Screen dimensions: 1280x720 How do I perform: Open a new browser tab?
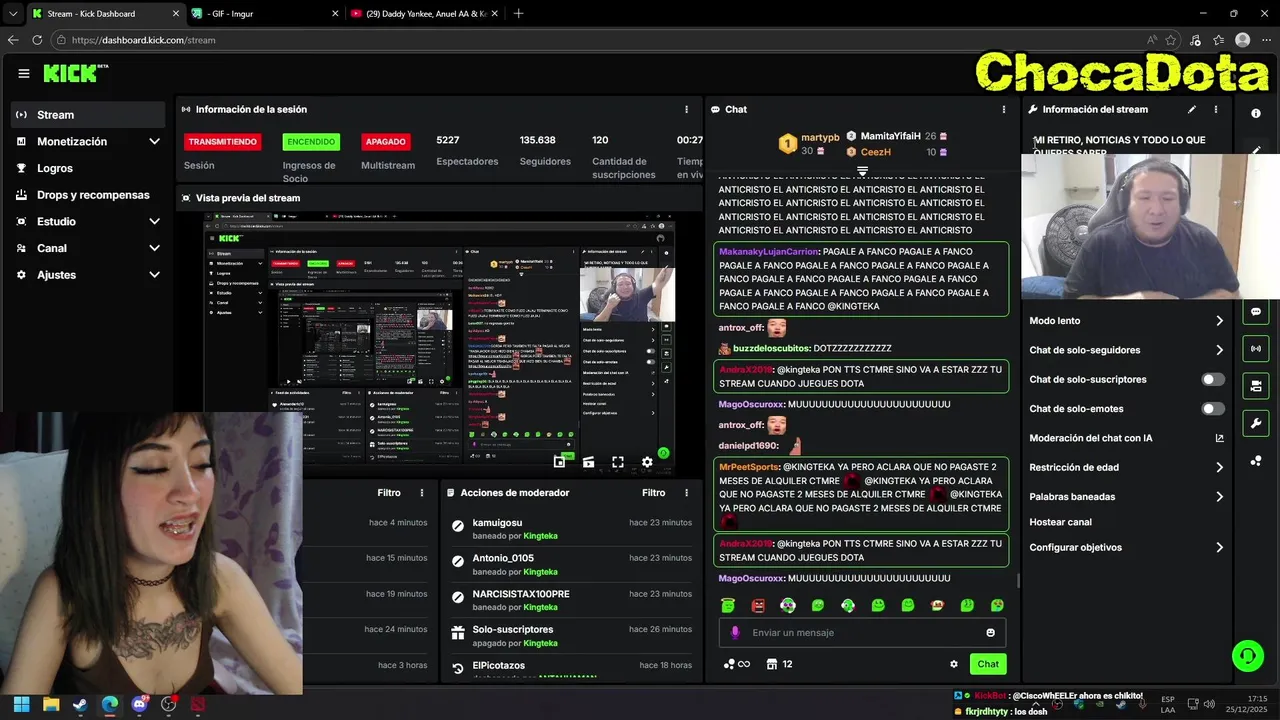(518, 14)
